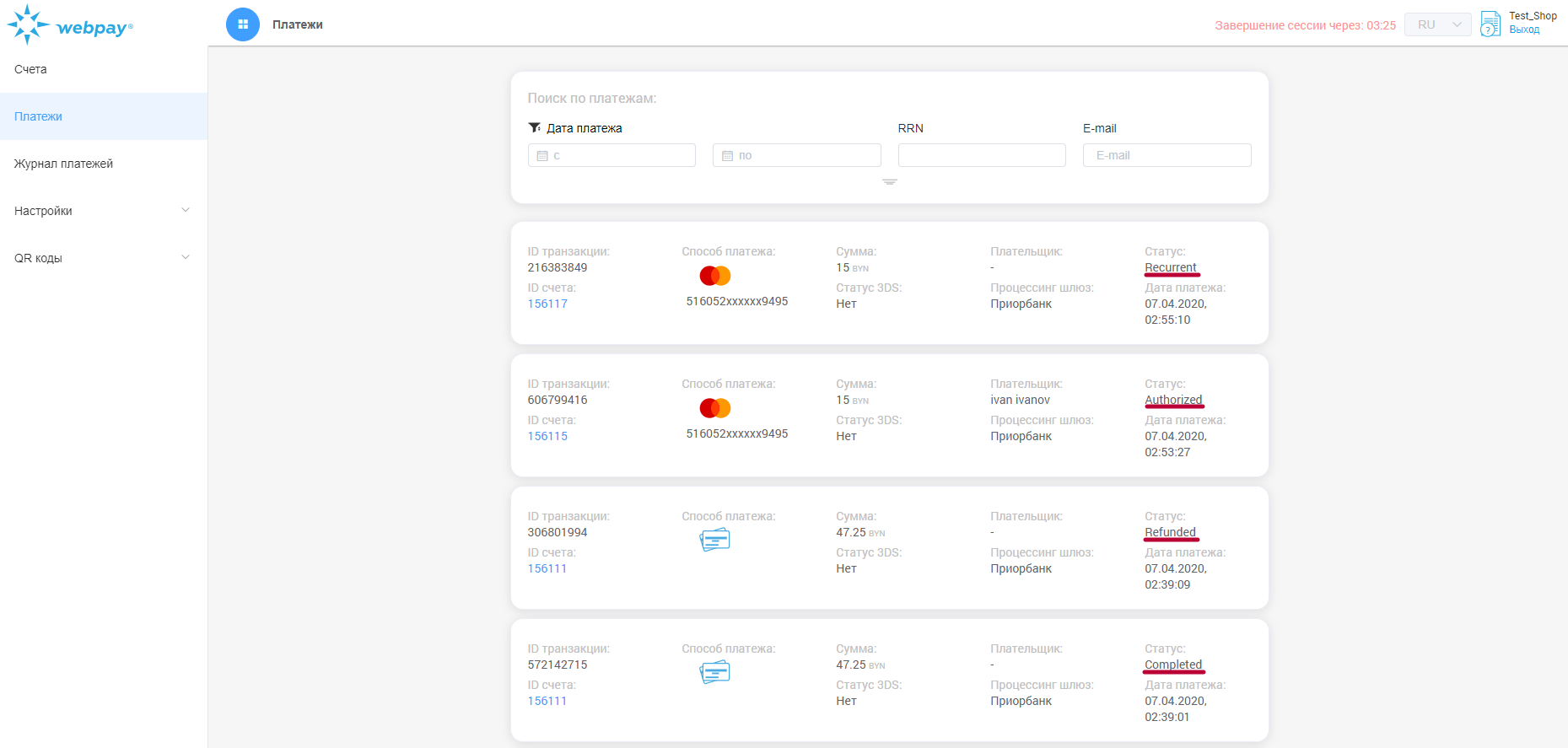
Task: Click card icon for transaction 572142715
Action: tap(714, 672)
